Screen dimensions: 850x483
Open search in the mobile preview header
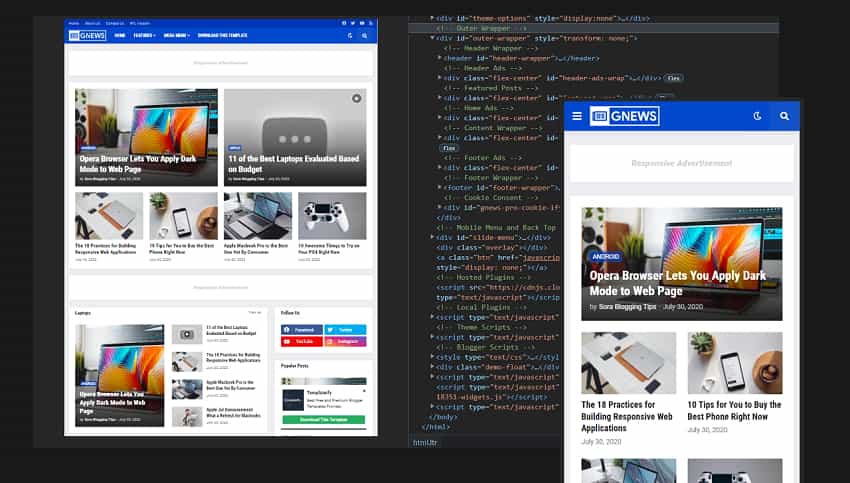point(784,116)
